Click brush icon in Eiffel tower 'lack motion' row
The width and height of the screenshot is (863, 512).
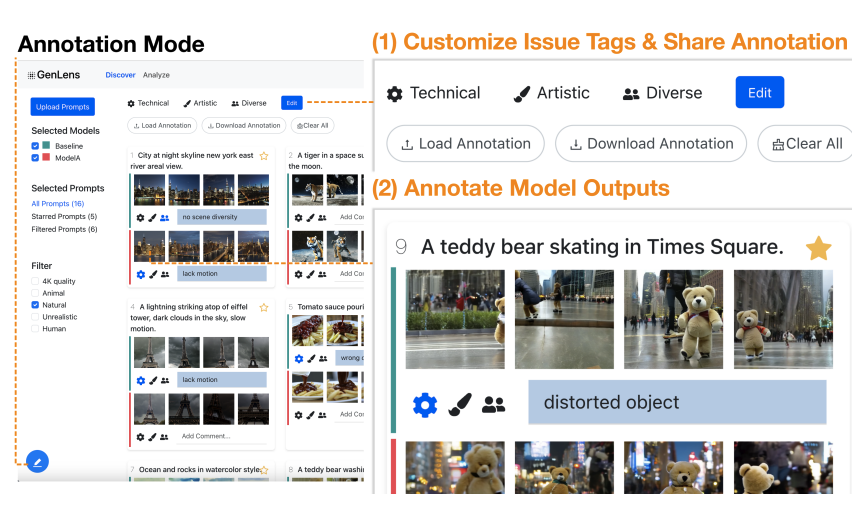[x=153, y=380]
